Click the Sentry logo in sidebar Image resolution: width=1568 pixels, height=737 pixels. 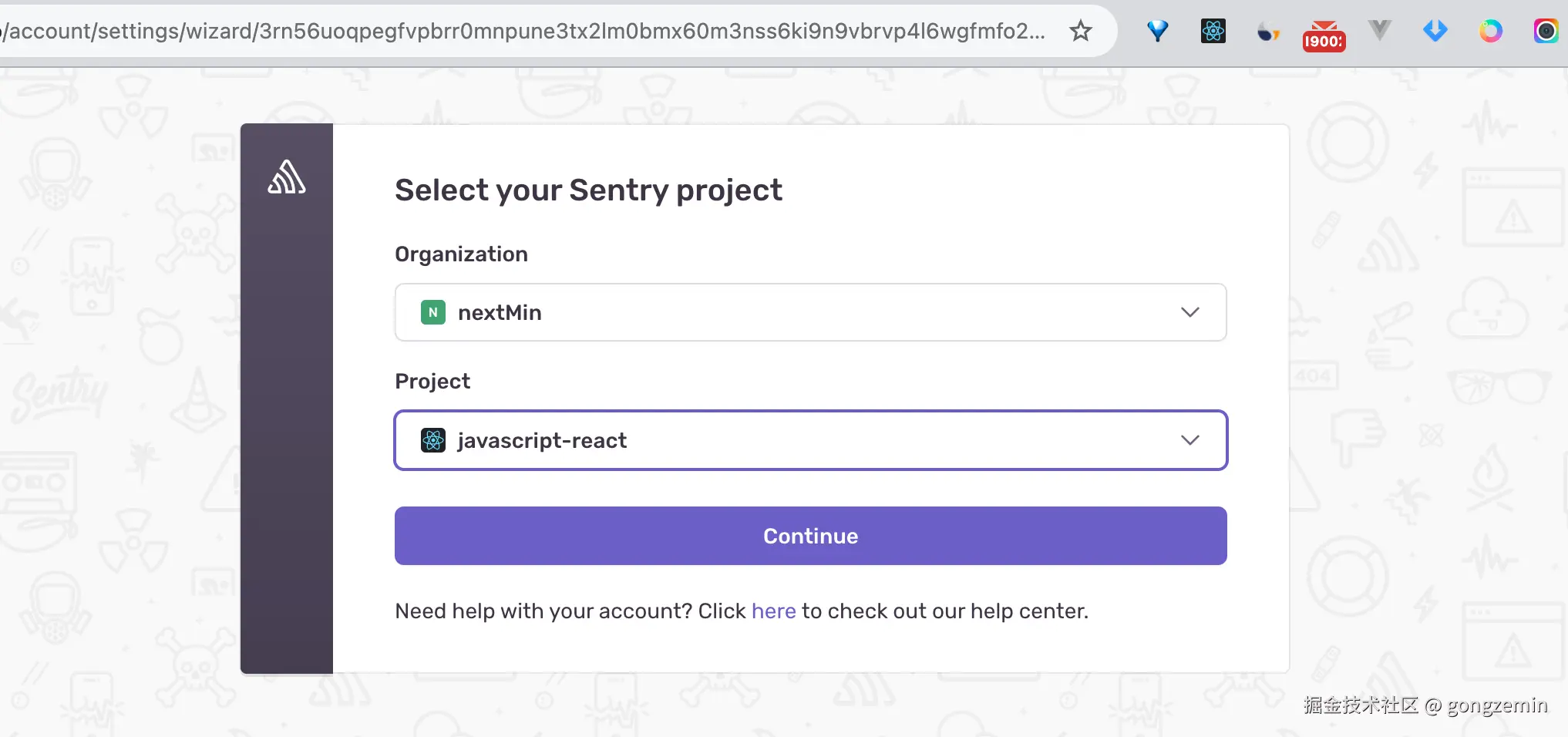pyautogui.click(x=287, y=177)
